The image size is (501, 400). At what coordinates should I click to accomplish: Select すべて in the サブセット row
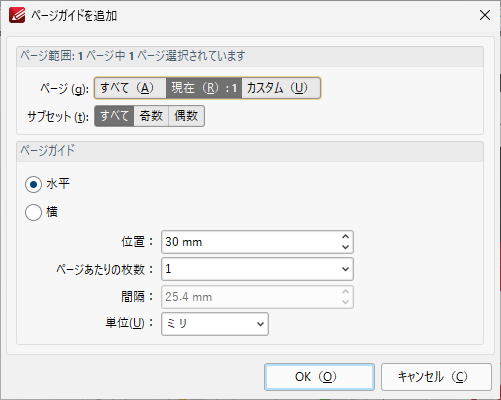pos(114,116)
